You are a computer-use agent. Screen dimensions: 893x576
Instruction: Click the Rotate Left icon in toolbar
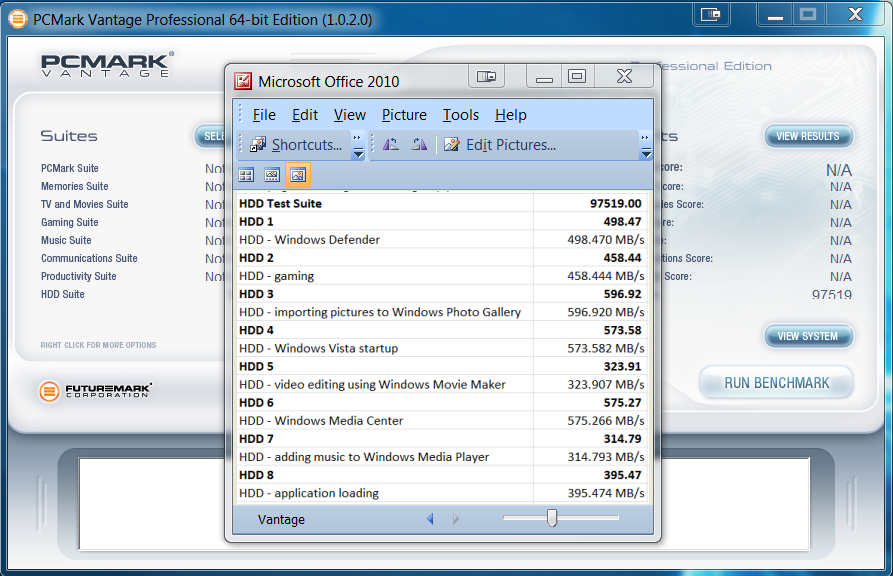pos(391,145)
